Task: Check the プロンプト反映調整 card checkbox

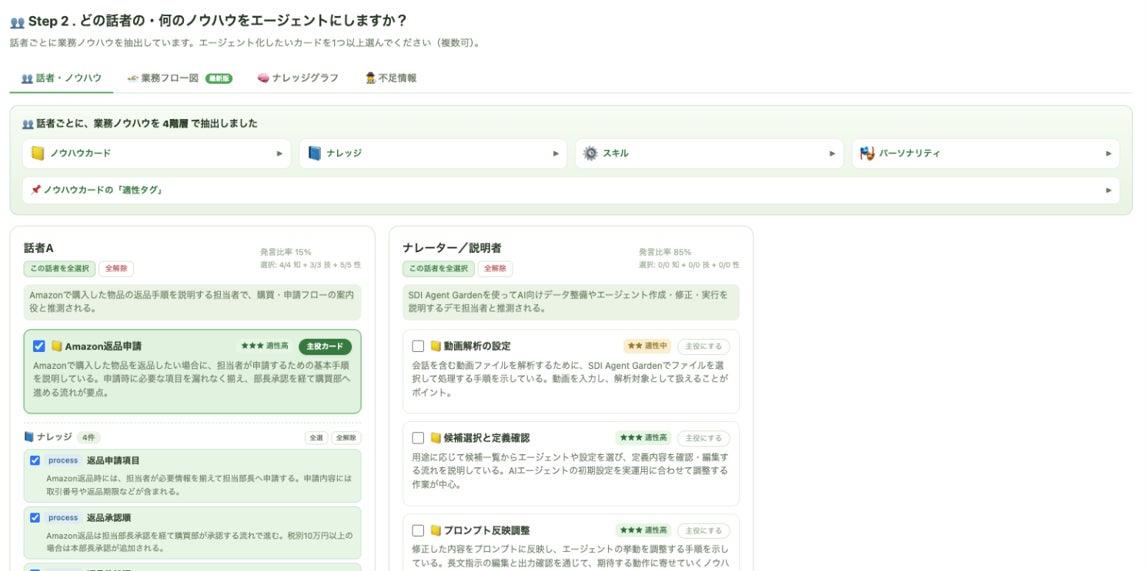Action: pyautogui.click(x=418, y=531)
